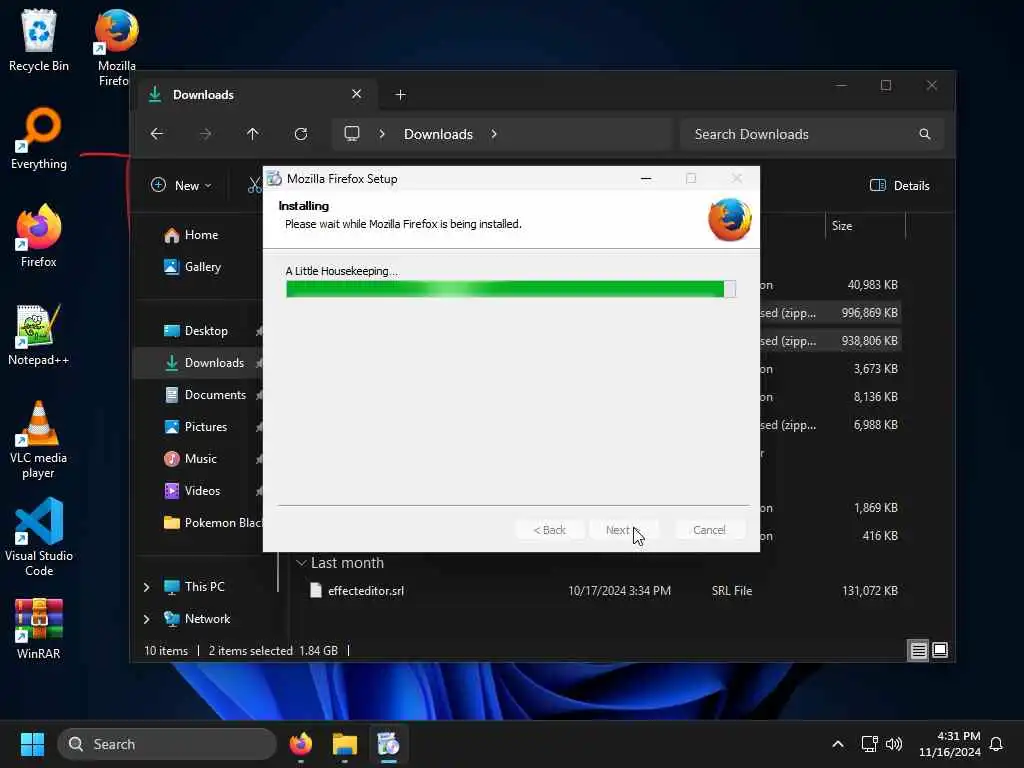Click the chevron before Downloads breadcrumb

[382, 134]
